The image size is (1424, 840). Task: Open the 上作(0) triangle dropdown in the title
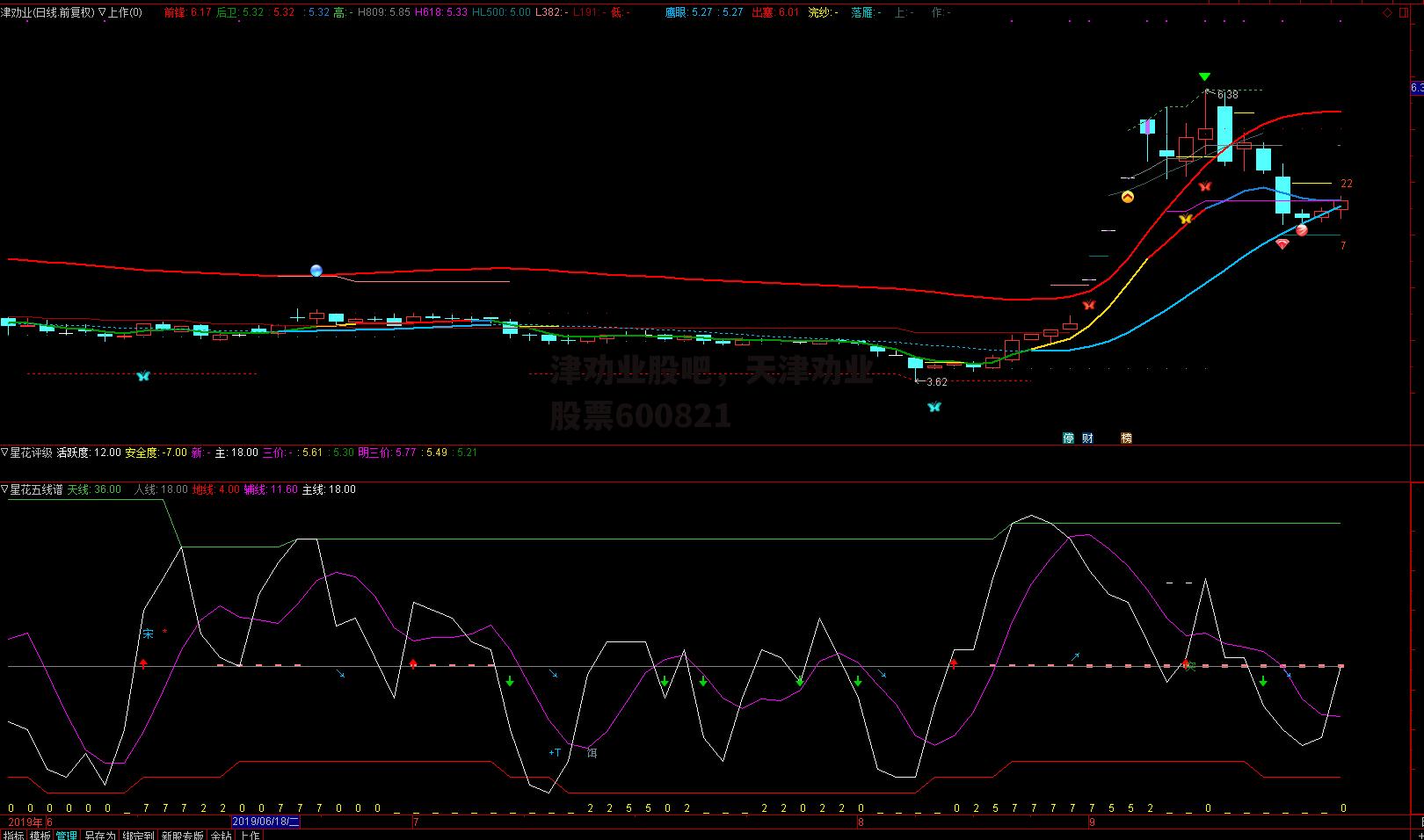coord(102,12)
